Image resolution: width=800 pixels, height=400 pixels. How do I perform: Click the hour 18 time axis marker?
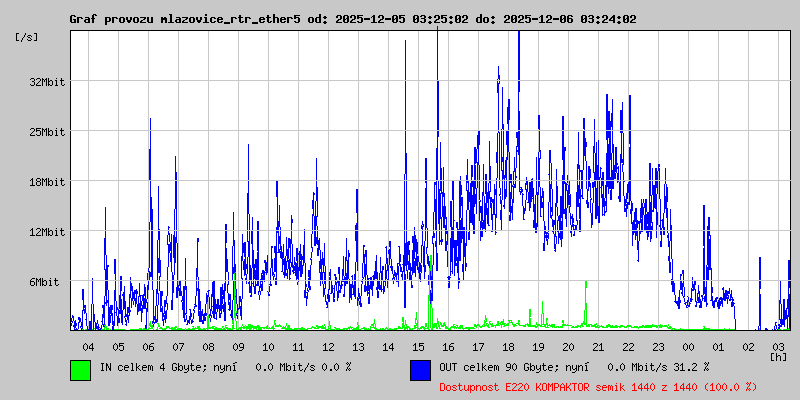tap(508, 347)
